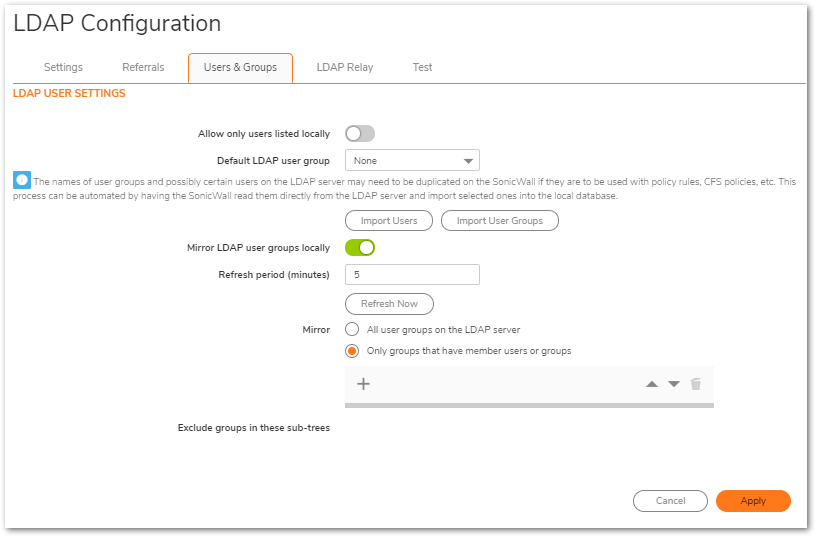Click the Import Users button
The image size is (816, 537).
(x=389, y=221)
